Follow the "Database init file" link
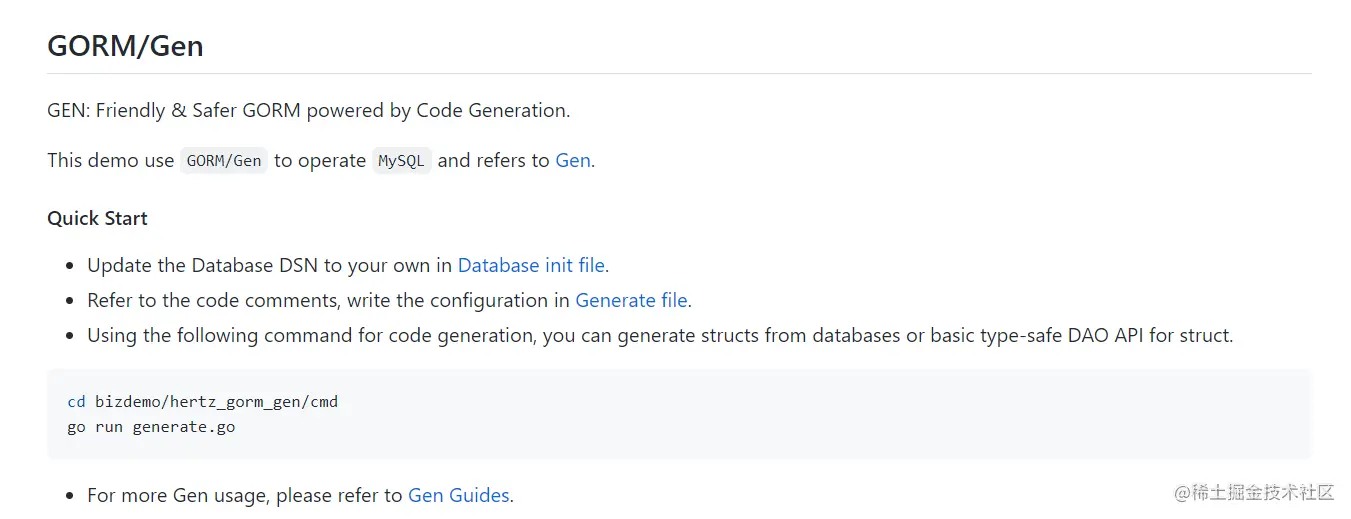 click(531, 265)
